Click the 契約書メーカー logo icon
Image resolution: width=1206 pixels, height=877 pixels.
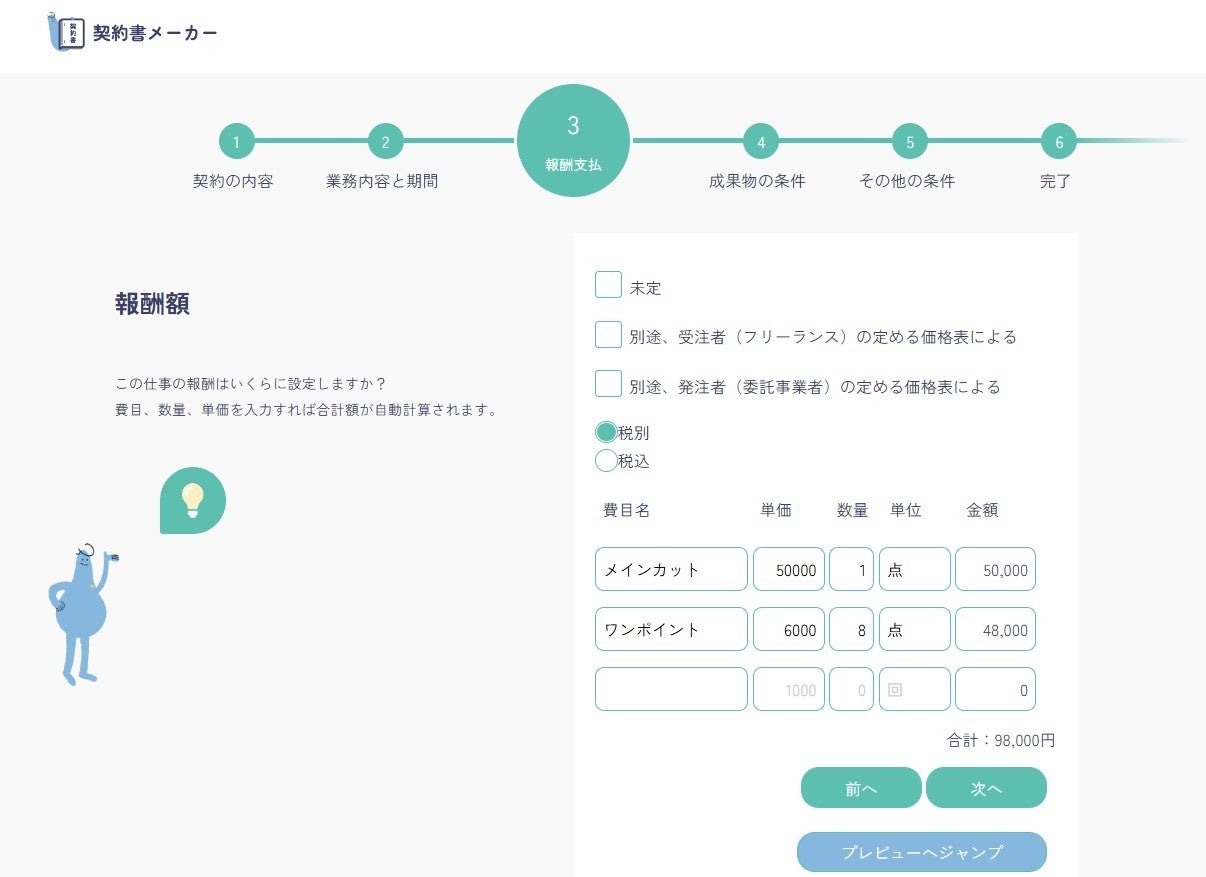click(x=67, y=32)
